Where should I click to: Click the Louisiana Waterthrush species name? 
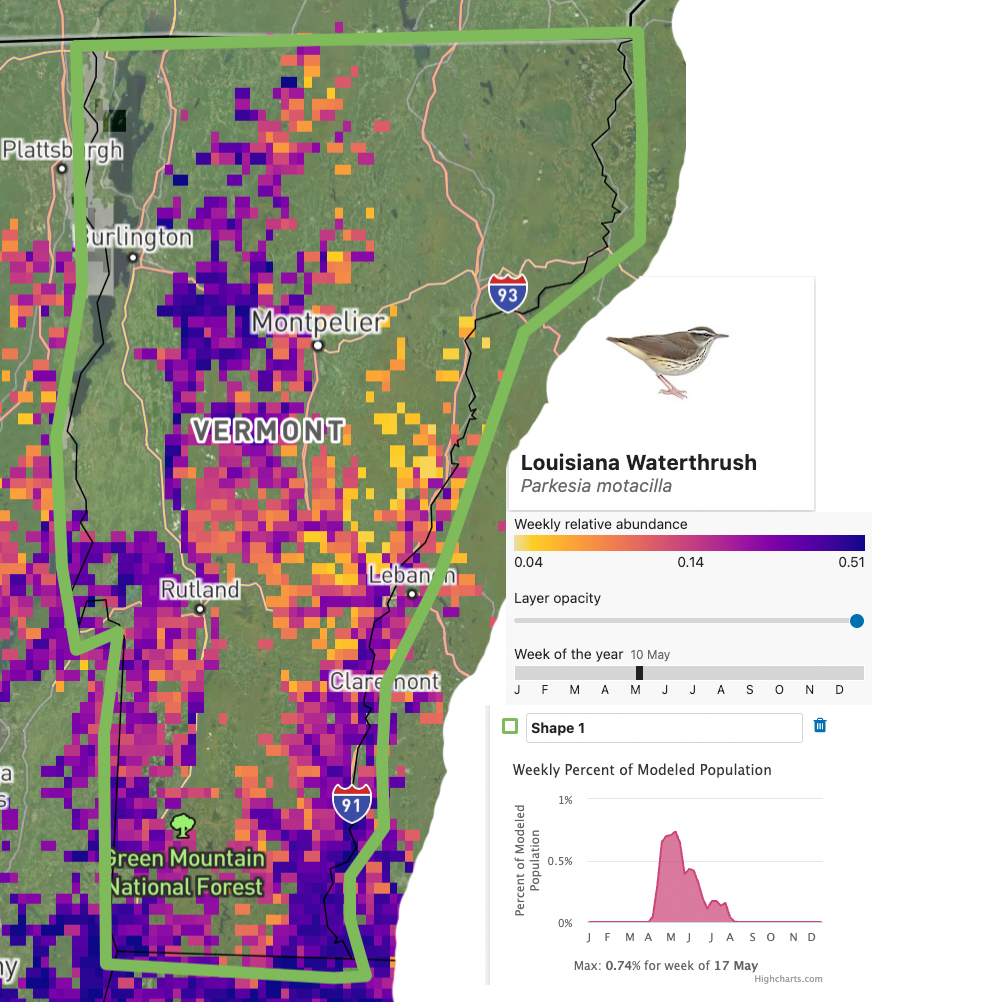point(638,463)
